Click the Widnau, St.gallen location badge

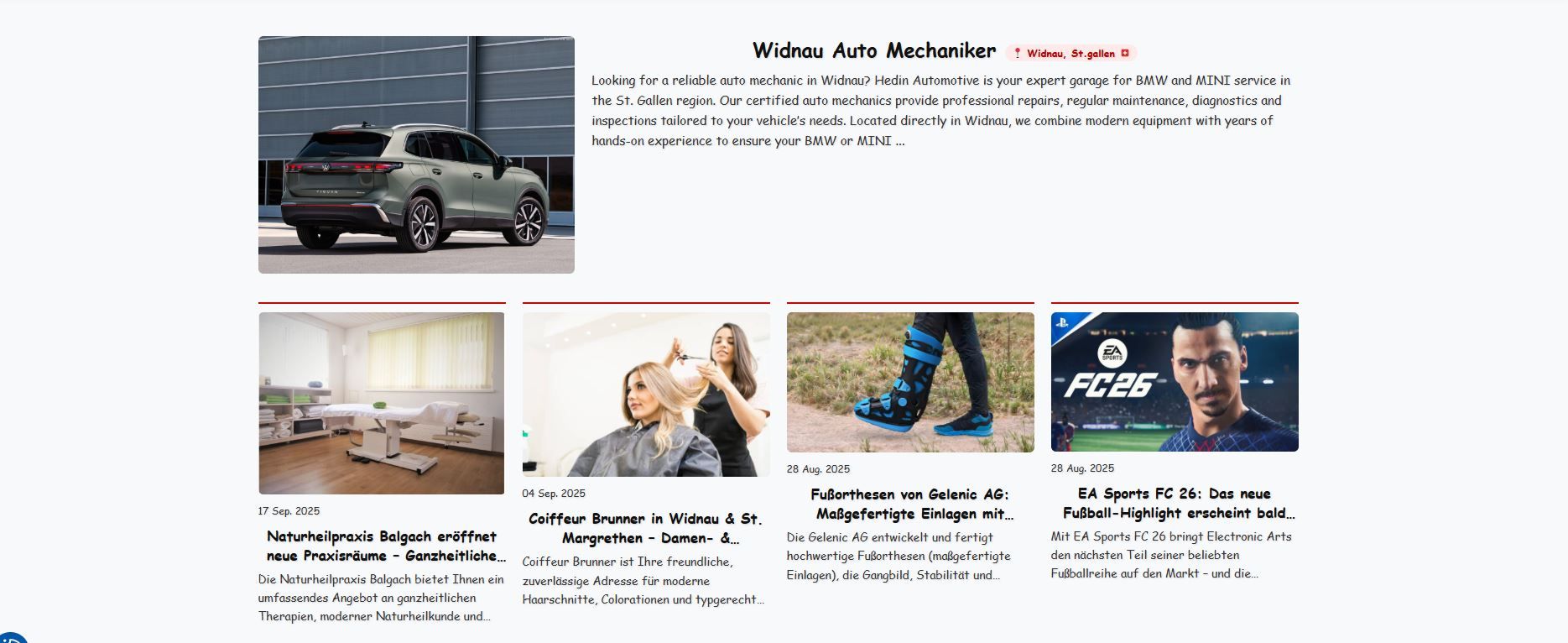point(1071,53)
